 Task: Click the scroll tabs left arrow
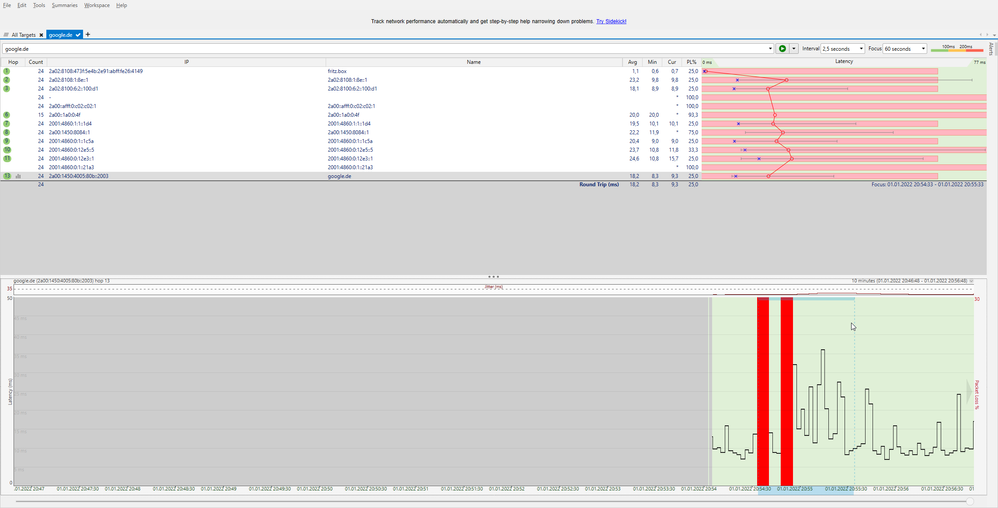pos(981,35)
